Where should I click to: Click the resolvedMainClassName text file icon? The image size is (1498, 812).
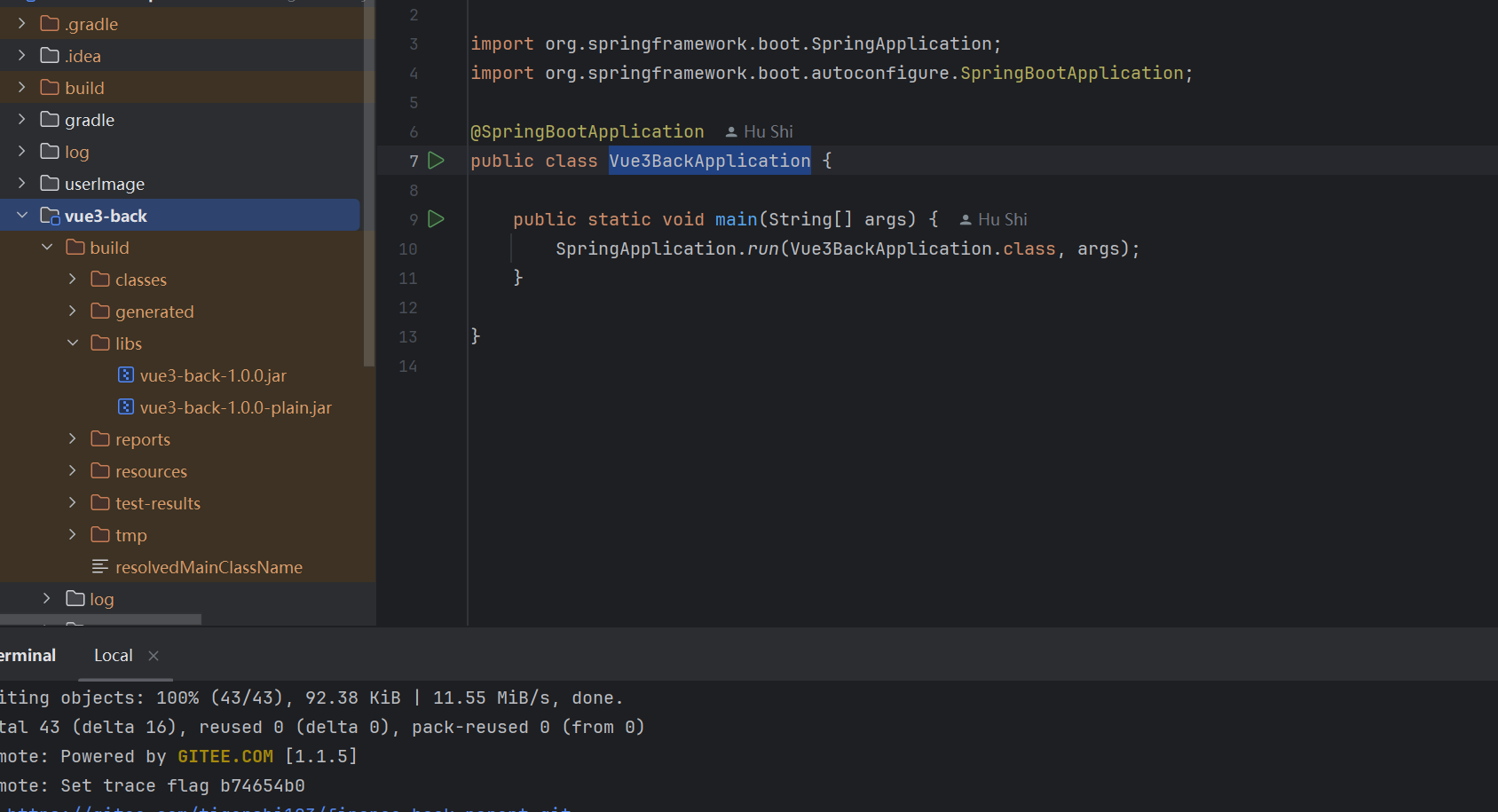[100, 566]
